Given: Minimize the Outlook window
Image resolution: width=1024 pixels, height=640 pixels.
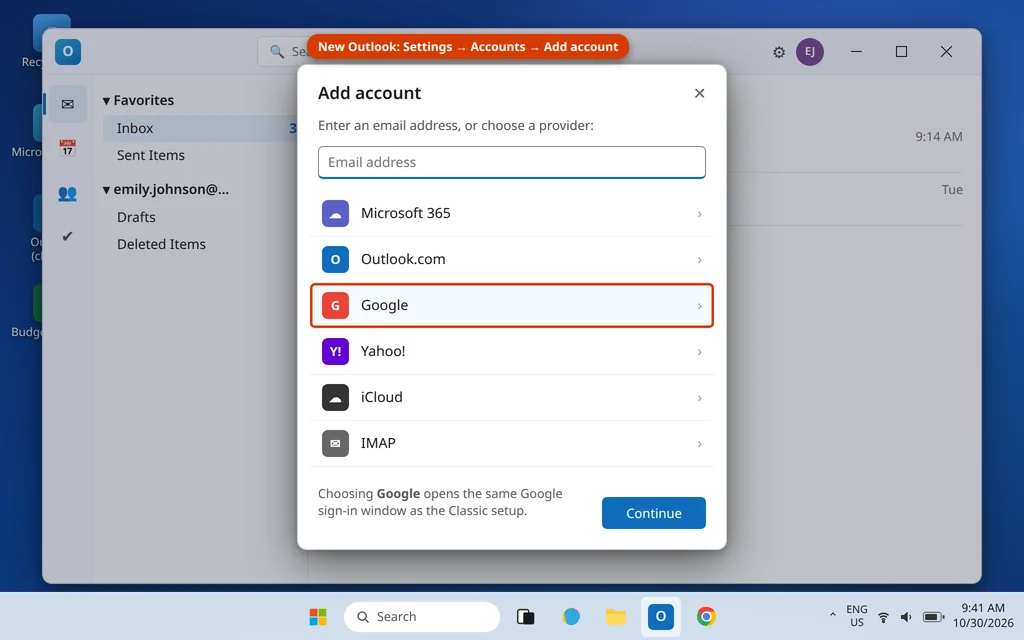Looking at the screenshot, I should click(x=856, y=52).
